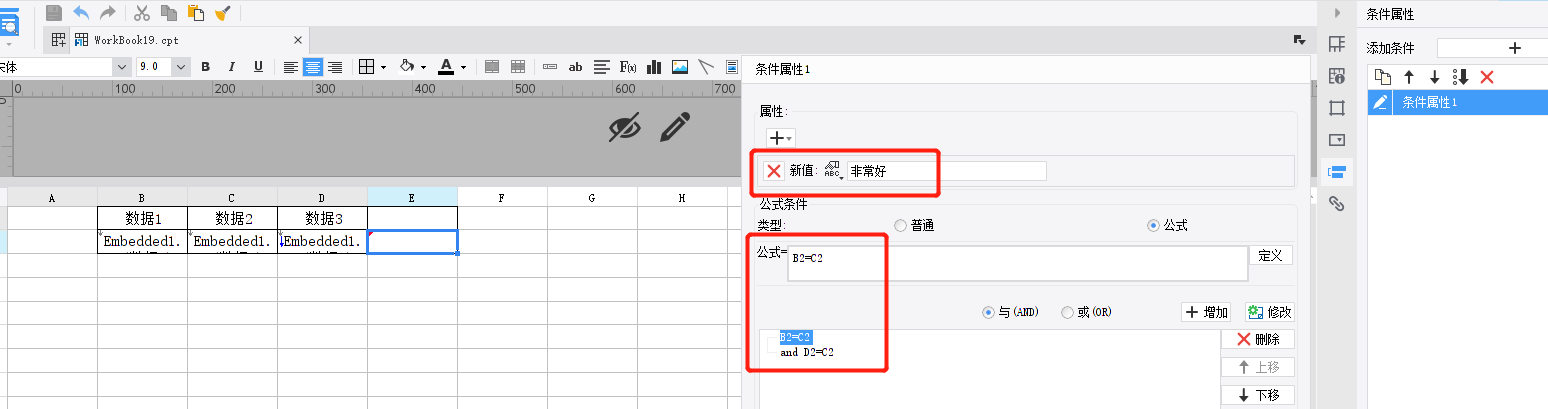This screenshot has width=1548, height=409.
Task: Select the 与(AND) radio button
Action: 1012,312
